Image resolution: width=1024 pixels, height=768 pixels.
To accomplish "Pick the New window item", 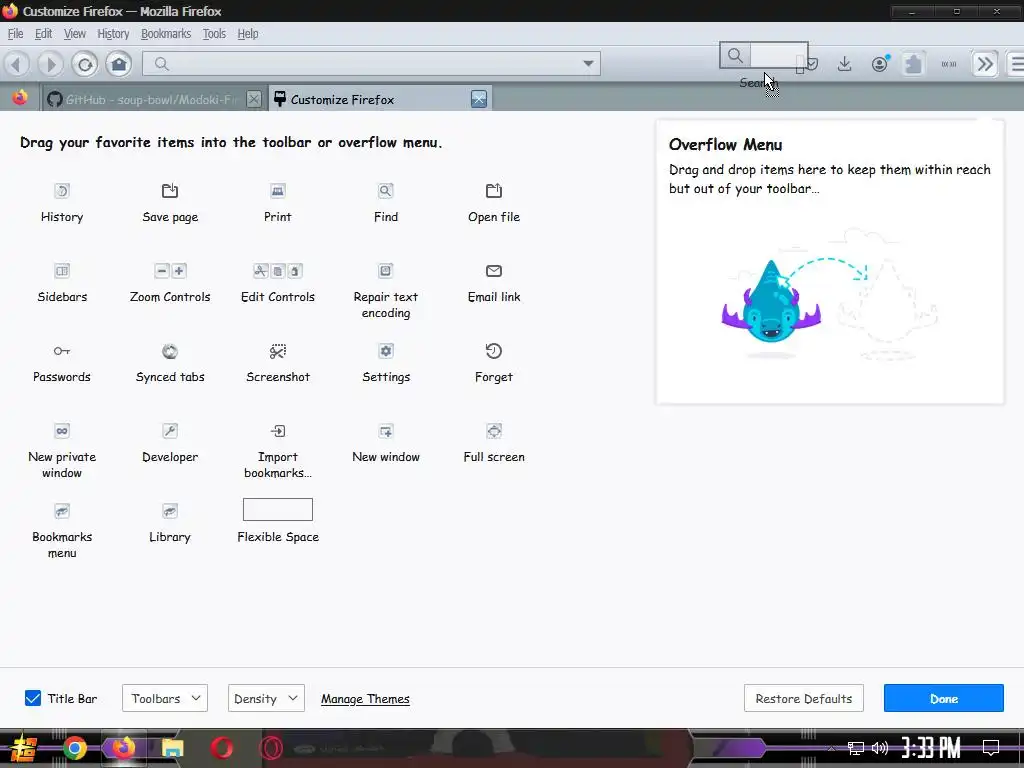I will (x=385, y=443).
